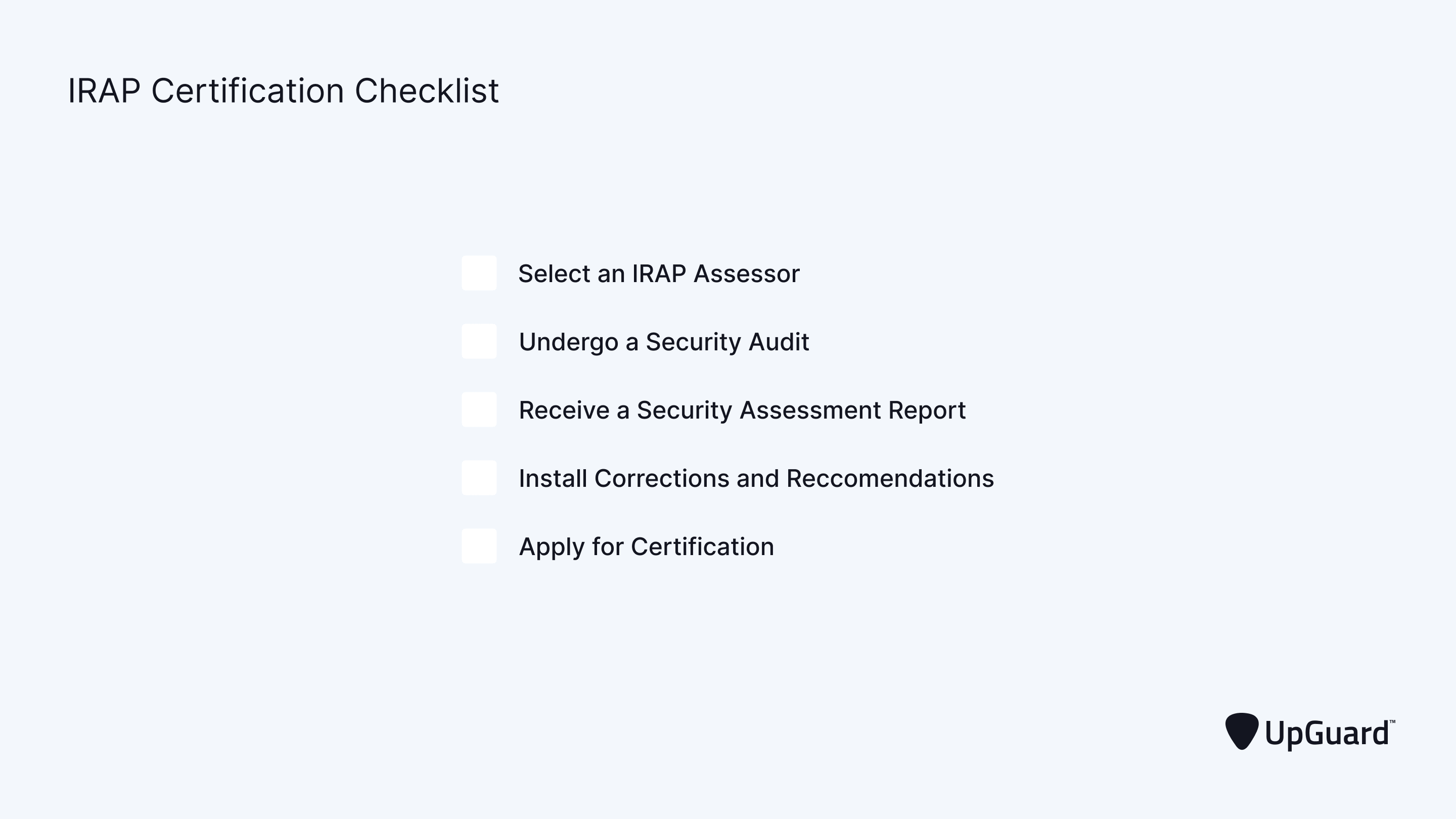Click the word Checklist in the title

click(x=427, y=90)
